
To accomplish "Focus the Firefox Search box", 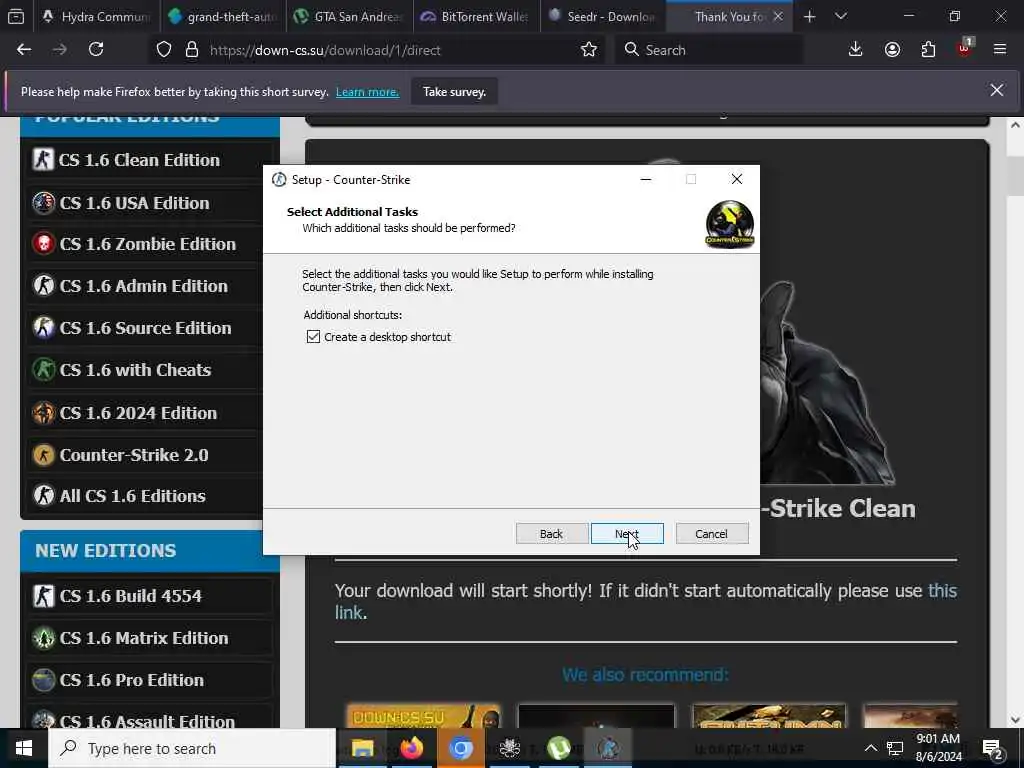I will [710, 50].
